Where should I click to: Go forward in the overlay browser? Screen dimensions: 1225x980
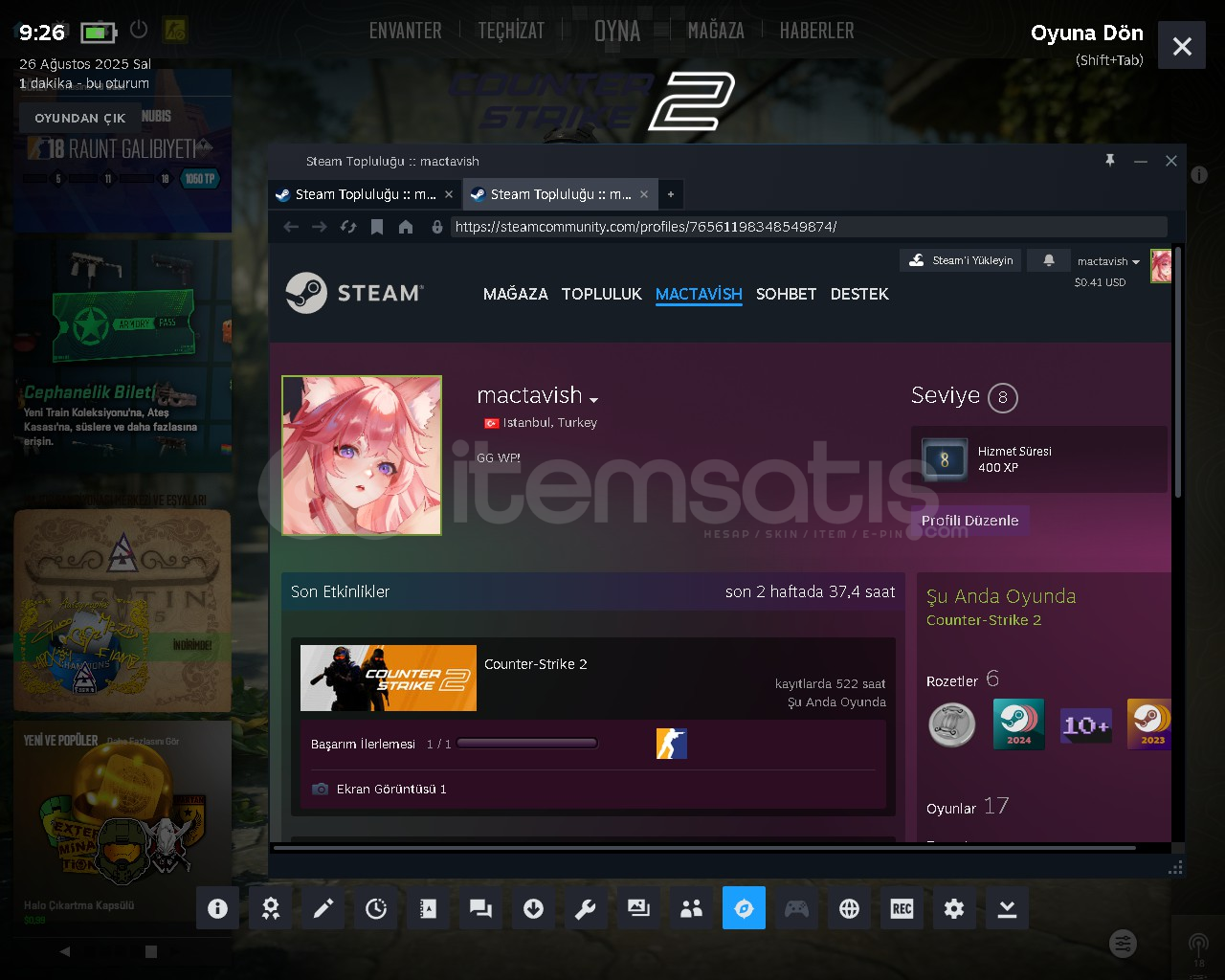coord(320,227)
